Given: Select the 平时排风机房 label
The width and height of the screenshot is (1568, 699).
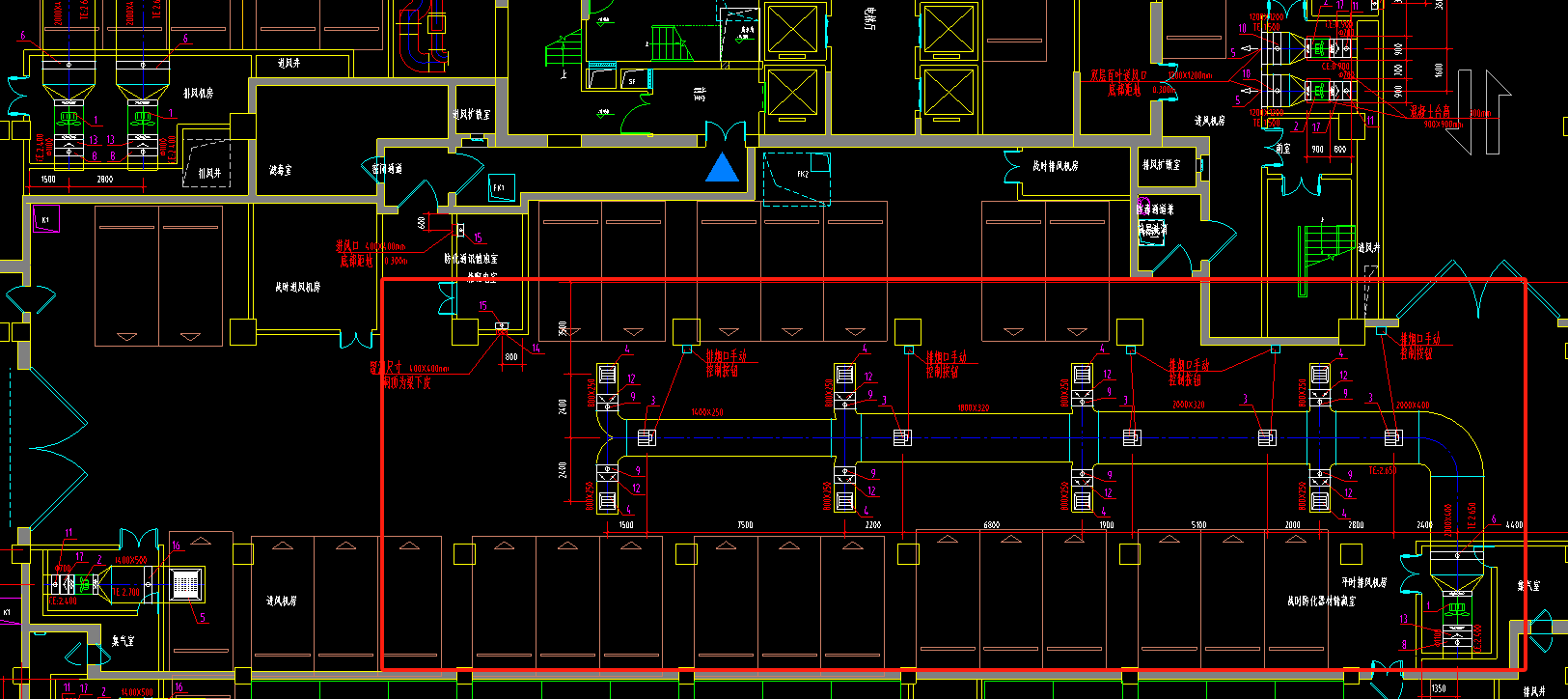Looking at the screenshot, I should [1363, 582].
